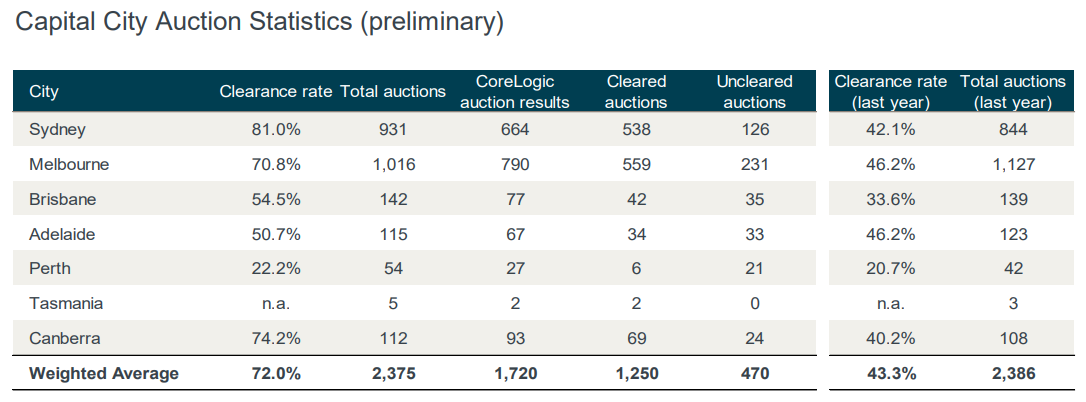Click the Tasmania row label
The image size is (1086, 402).
click(x=66, y=303)
